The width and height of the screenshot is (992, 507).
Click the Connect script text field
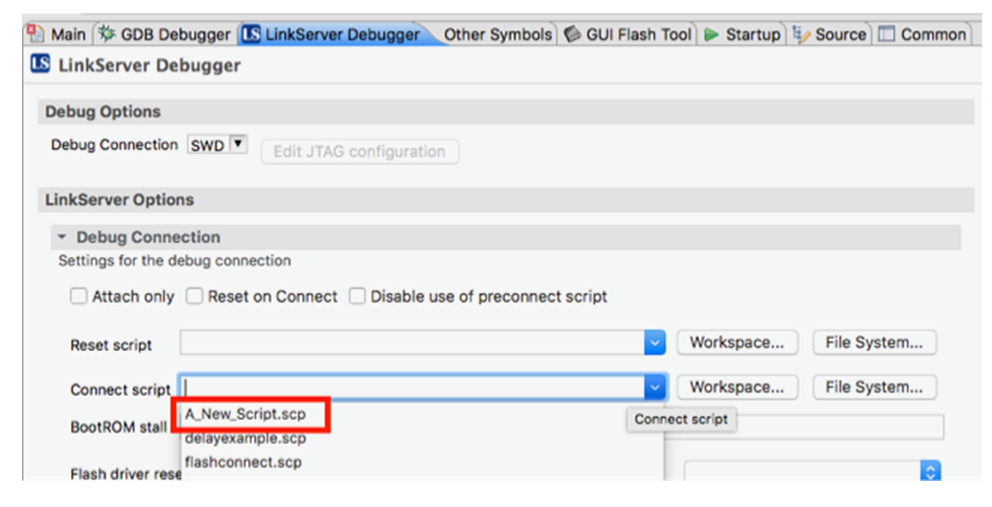412,388
